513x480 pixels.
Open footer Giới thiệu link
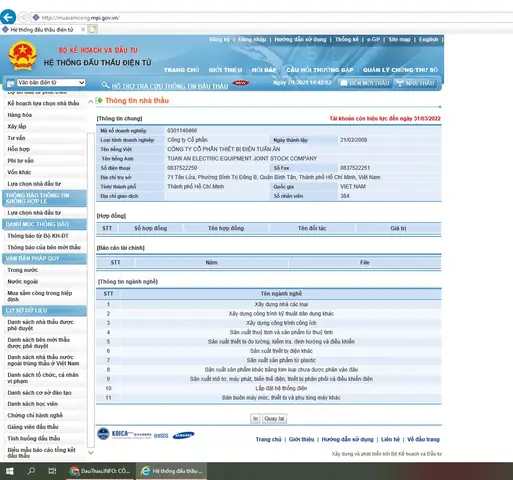pyautogui.click(x=301, y=439)
